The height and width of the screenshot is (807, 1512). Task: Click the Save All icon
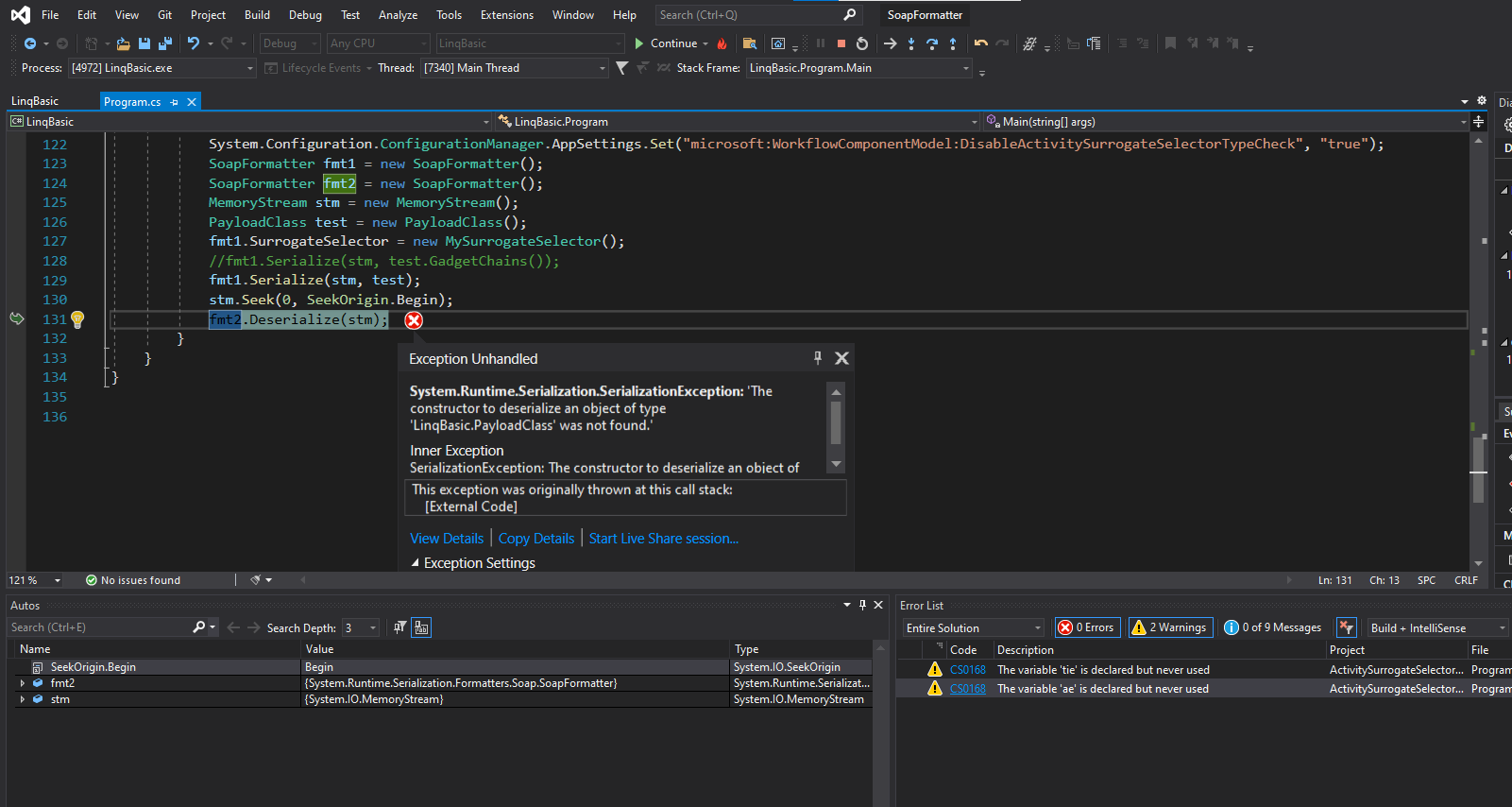click(x=165, y=43)
